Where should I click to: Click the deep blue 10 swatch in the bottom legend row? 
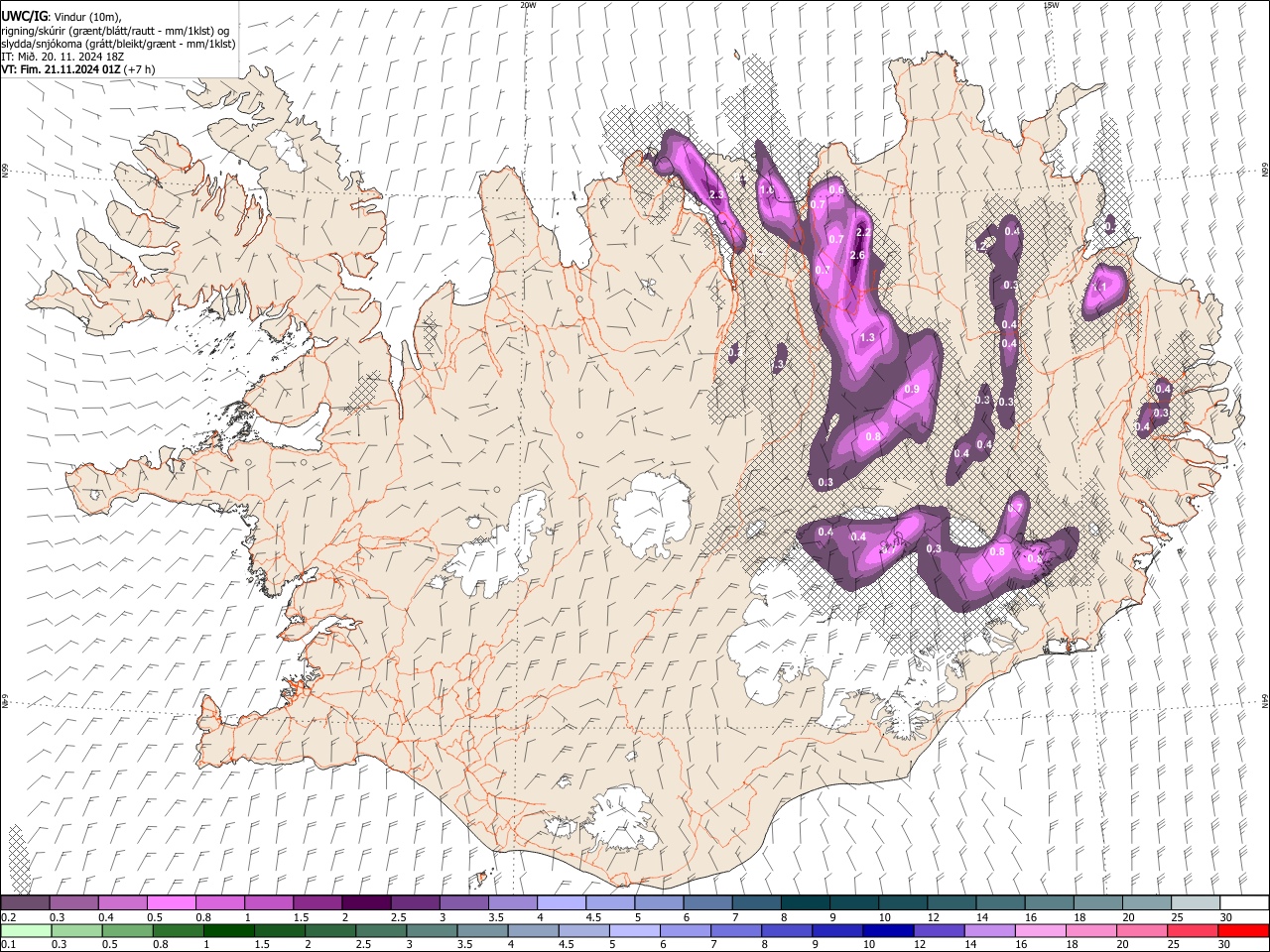(x=887, y=930)
